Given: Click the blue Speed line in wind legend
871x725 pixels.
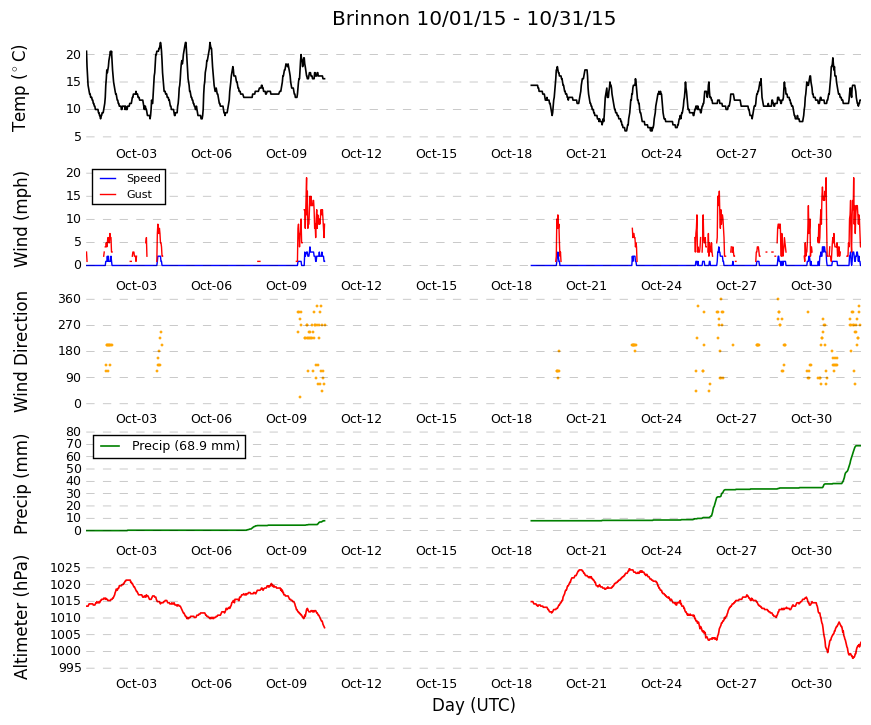Looking at the screenshot, I should [x=108, y=178].
